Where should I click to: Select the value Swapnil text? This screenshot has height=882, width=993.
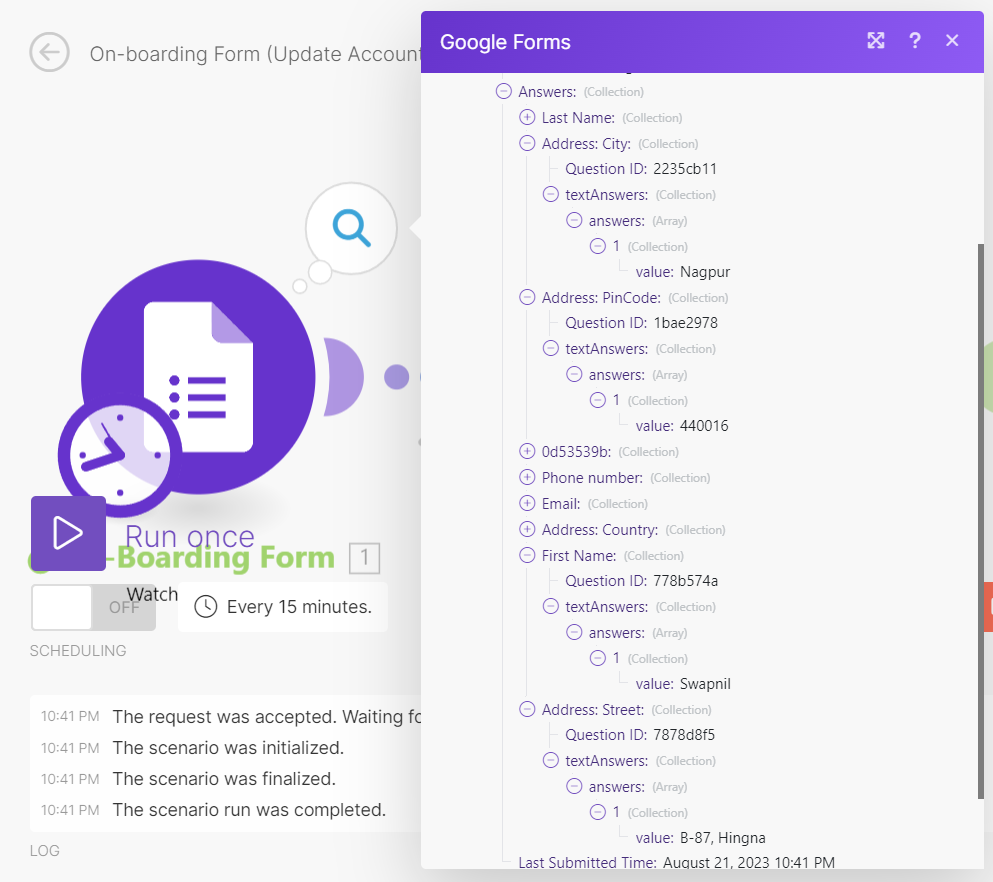(x=705, y=684)
